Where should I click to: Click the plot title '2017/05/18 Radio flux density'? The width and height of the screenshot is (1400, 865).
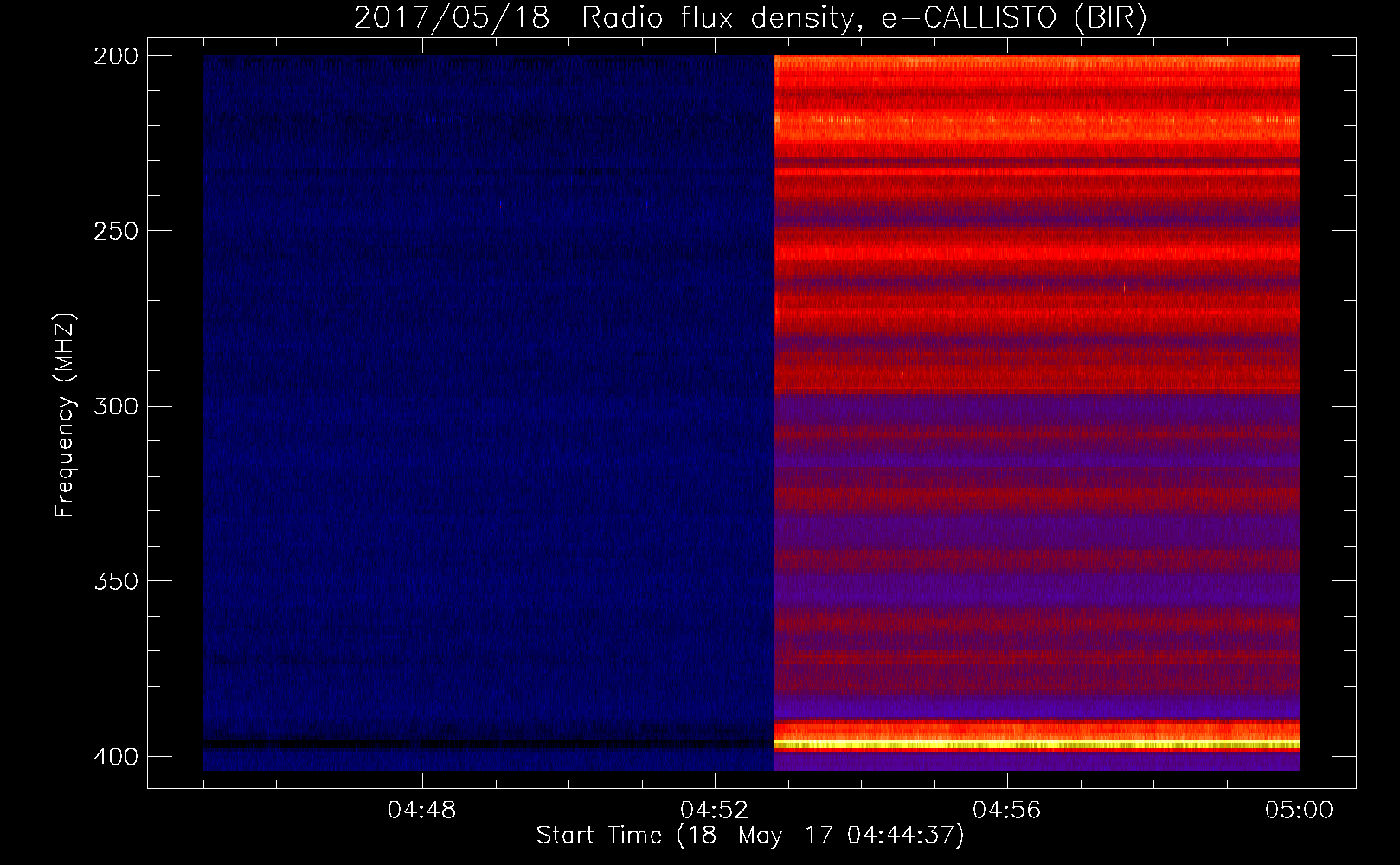click(750, 18)
